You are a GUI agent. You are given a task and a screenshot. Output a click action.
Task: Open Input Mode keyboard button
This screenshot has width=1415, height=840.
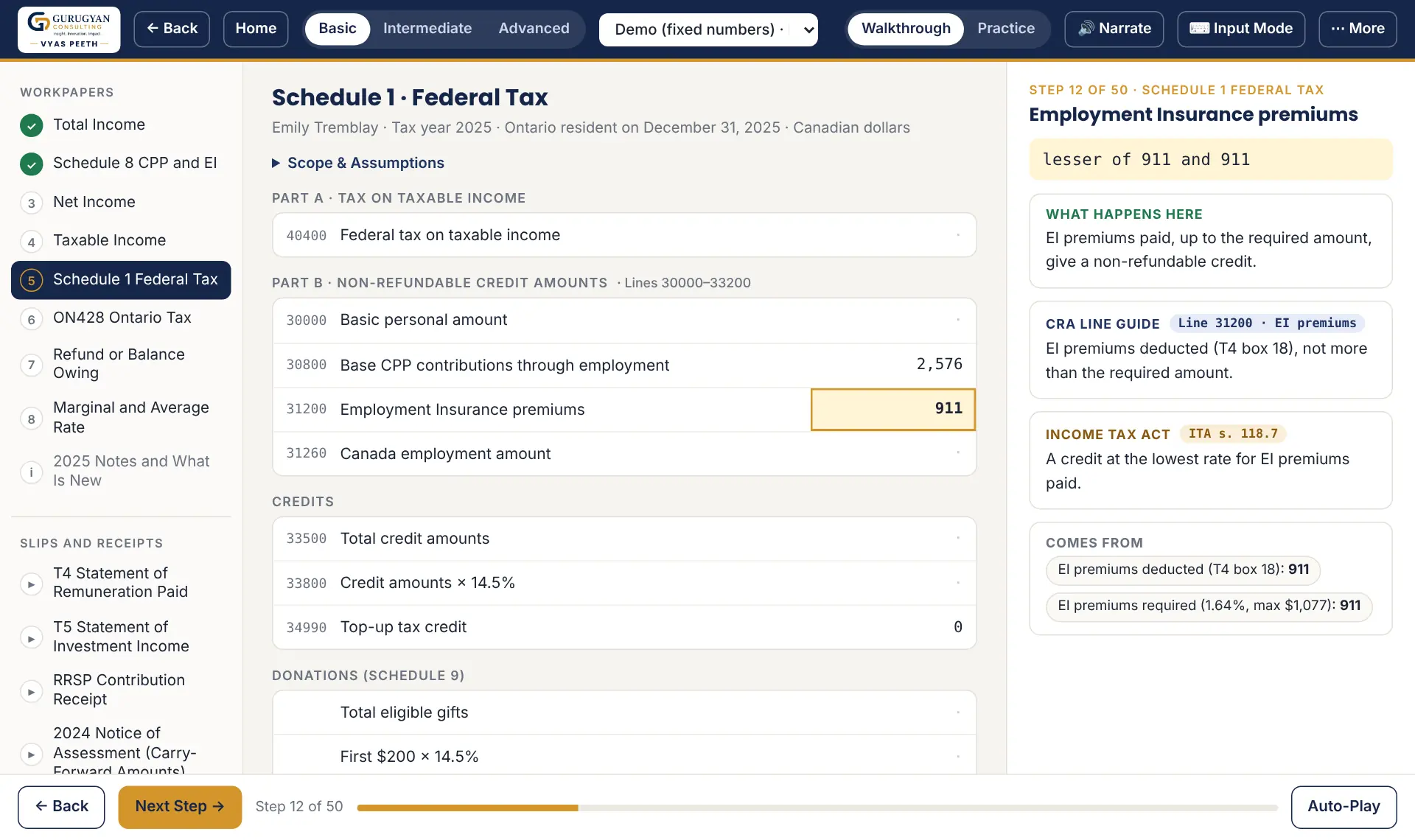pos(1240,29)
